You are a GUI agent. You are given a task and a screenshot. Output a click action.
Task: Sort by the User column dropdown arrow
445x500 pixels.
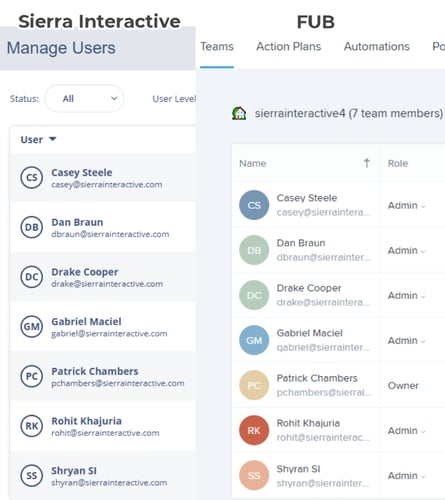point(53,139)
